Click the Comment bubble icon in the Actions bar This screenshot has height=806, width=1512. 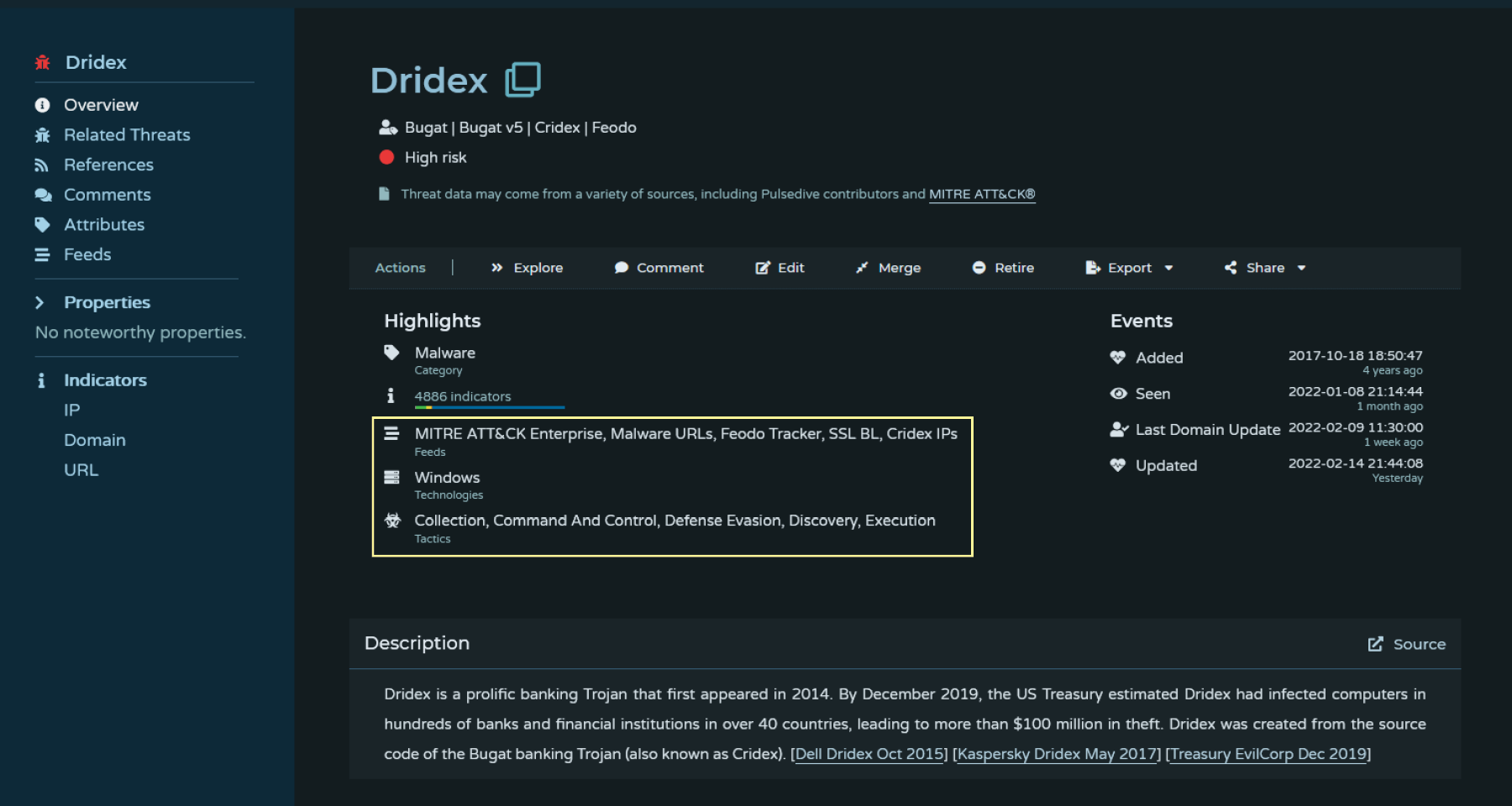click(621, 268)
